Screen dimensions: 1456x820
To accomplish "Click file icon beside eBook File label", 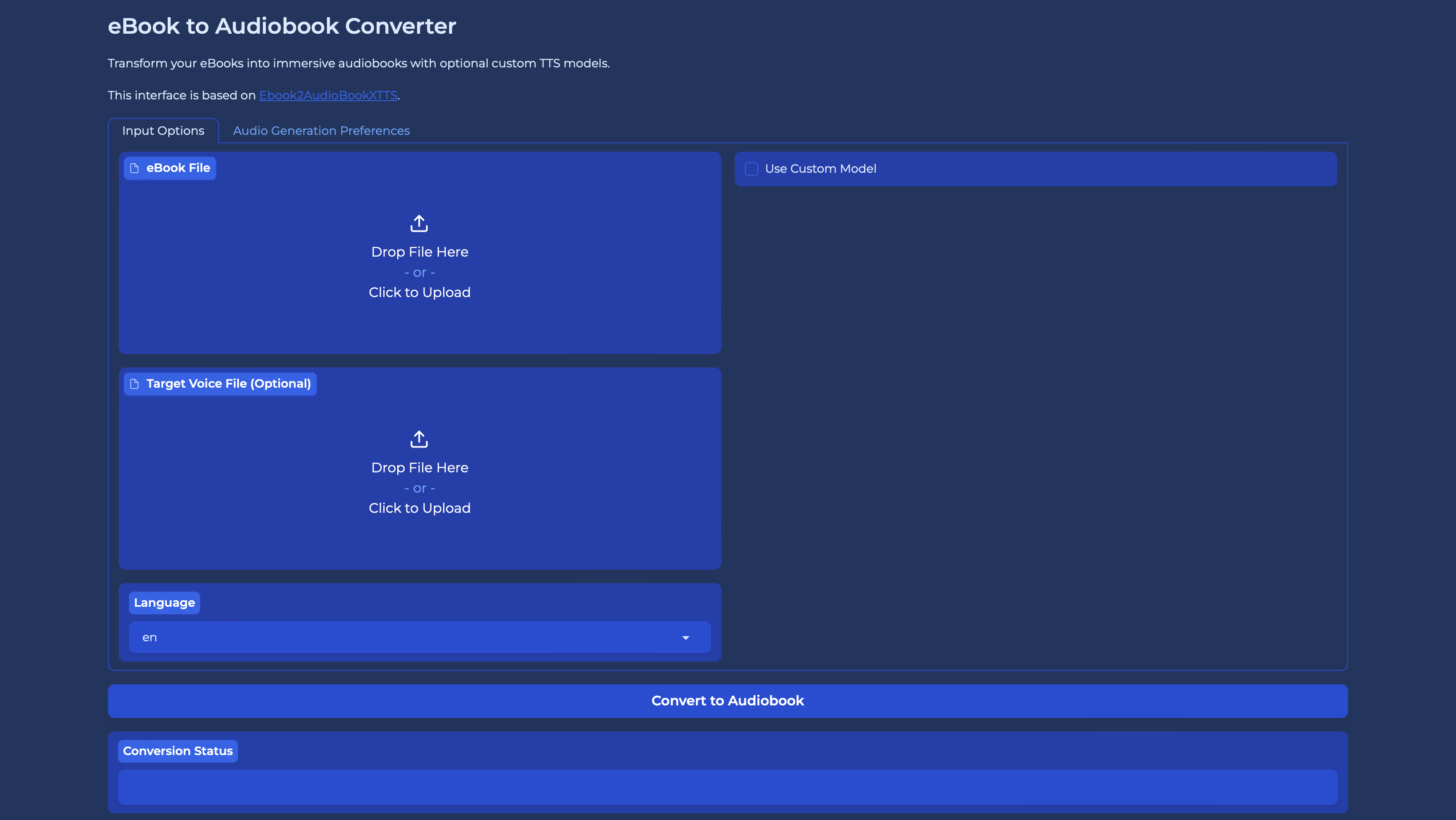I will (x=134, y=168).
